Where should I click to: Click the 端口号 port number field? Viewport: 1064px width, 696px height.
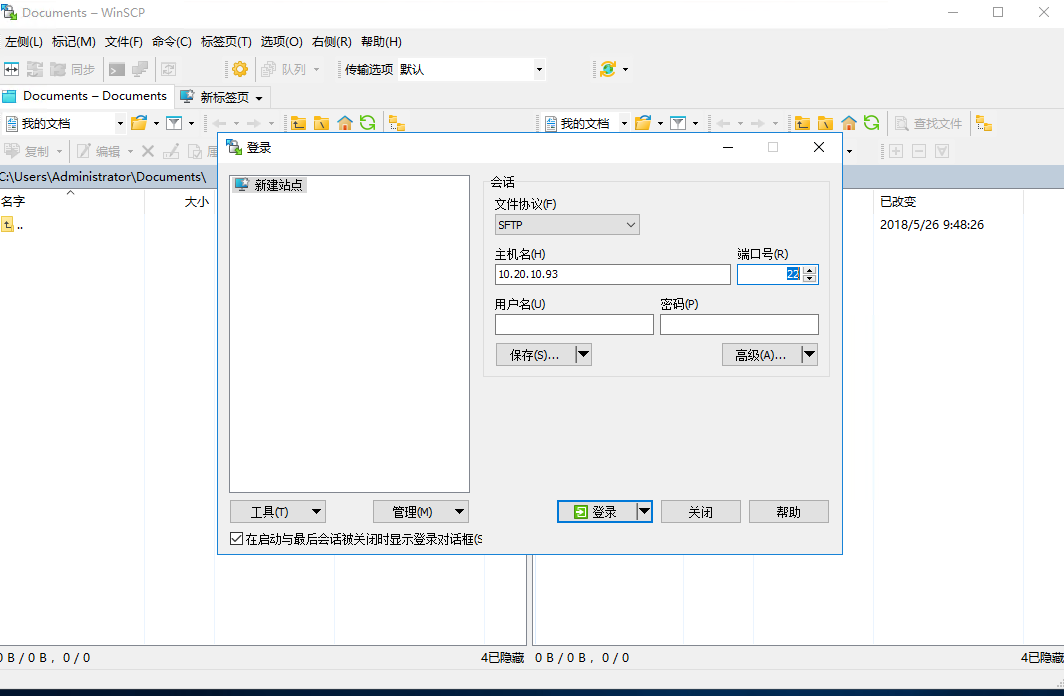point(770,274)
